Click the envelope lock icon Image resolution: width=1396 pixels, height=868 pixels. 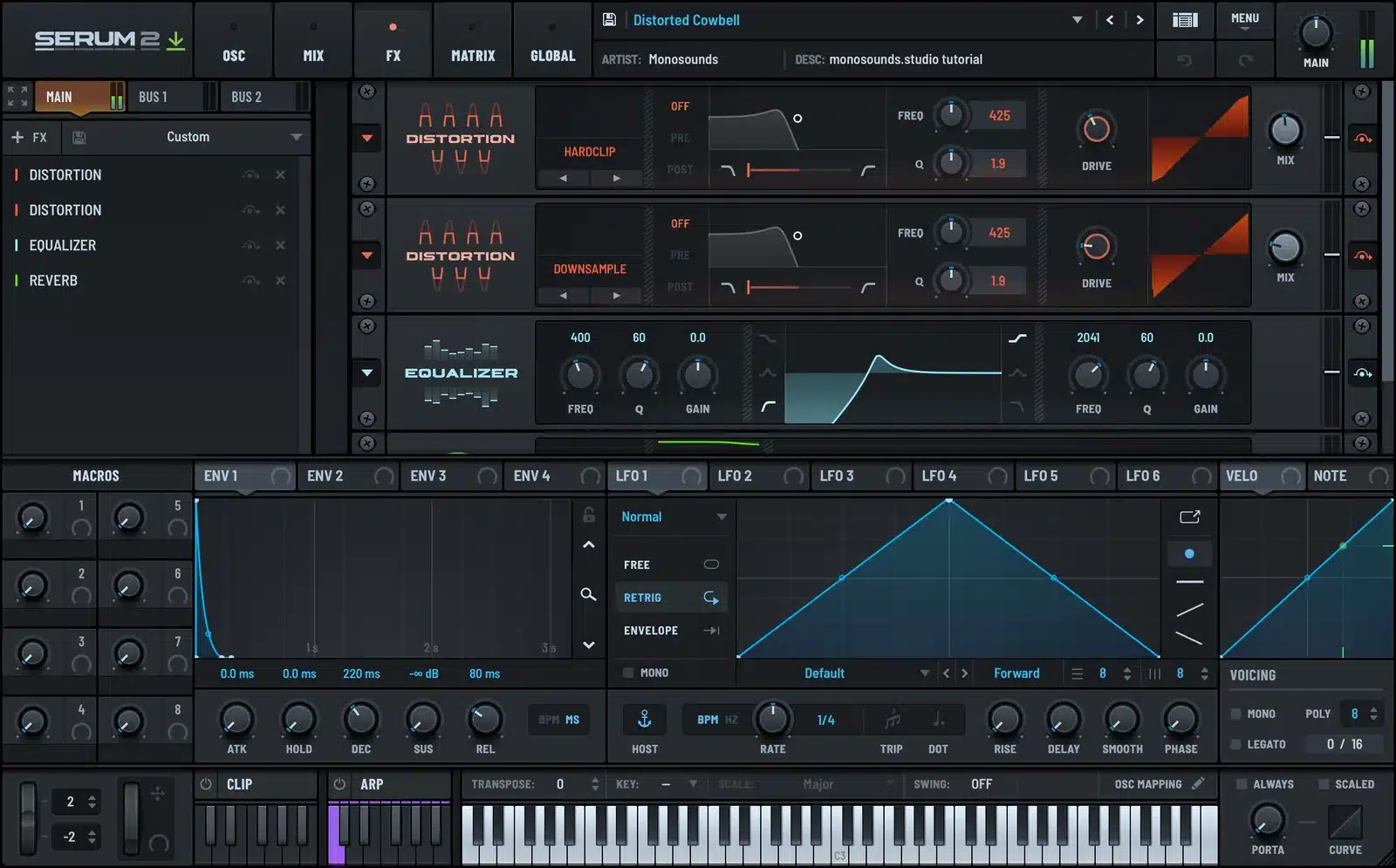tap(589, 515)
